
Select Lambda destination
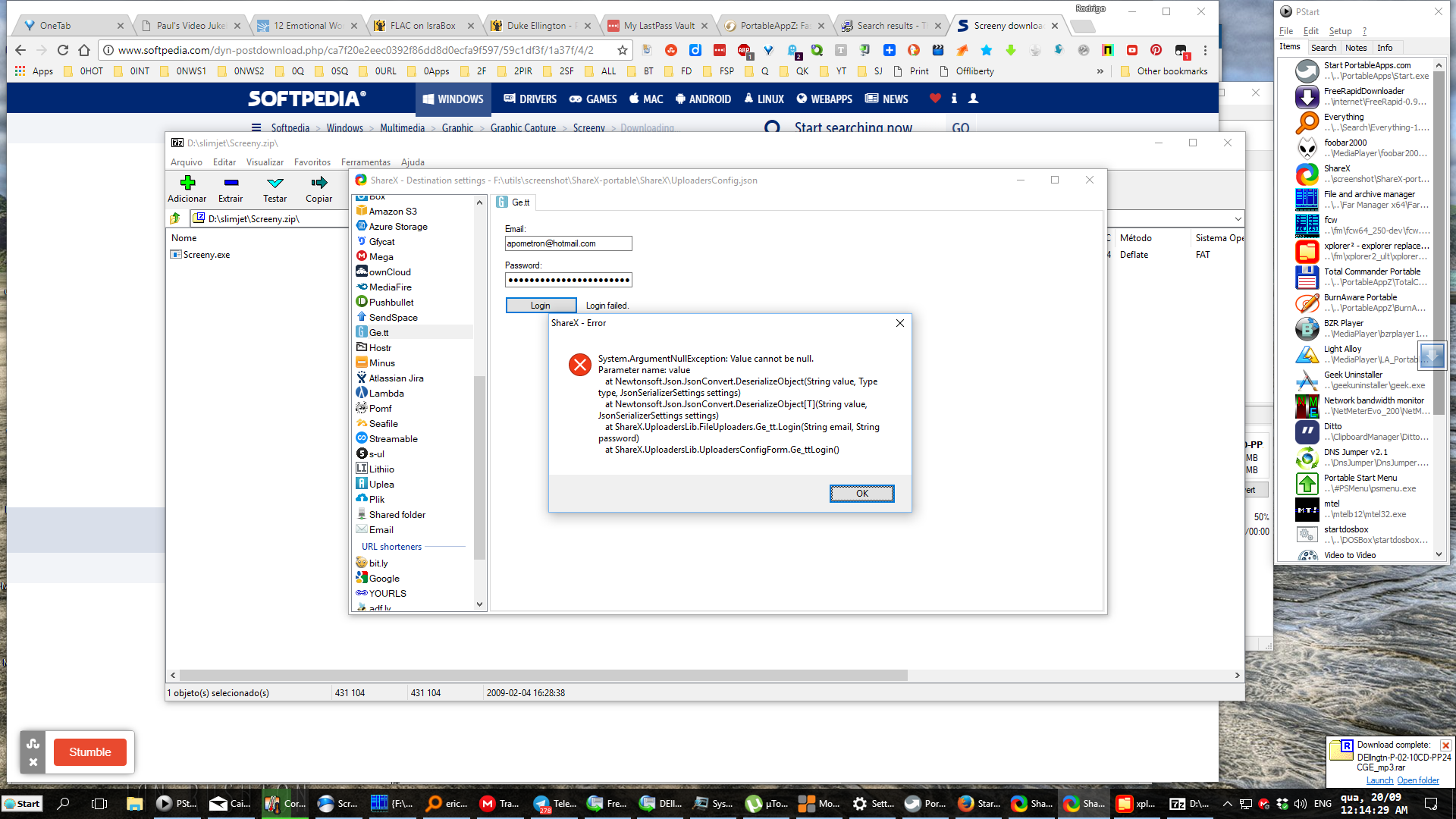click(x=386, y=393)
